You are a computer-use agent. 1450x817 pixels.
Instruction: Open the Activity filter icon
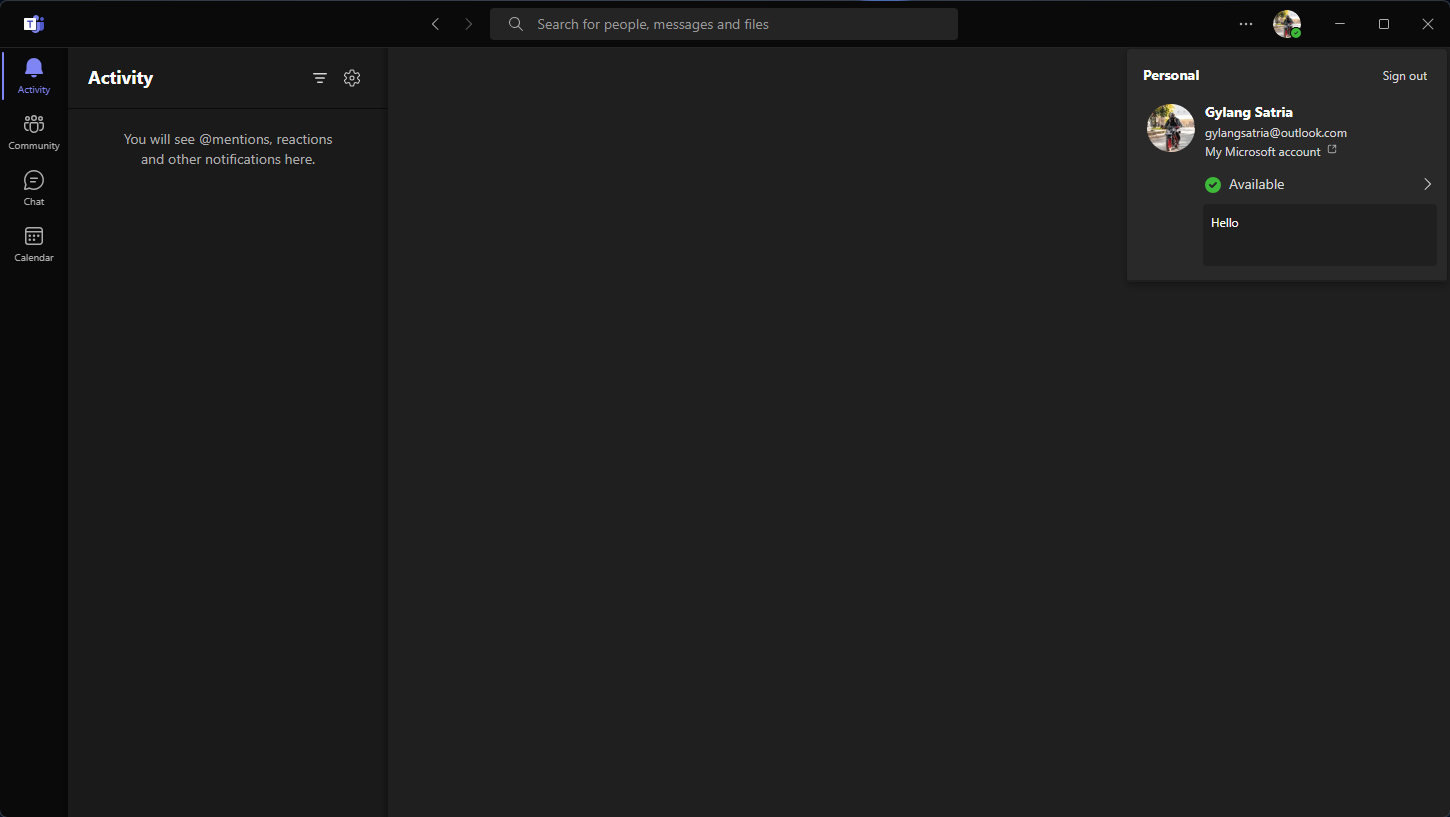coord(320,78)
